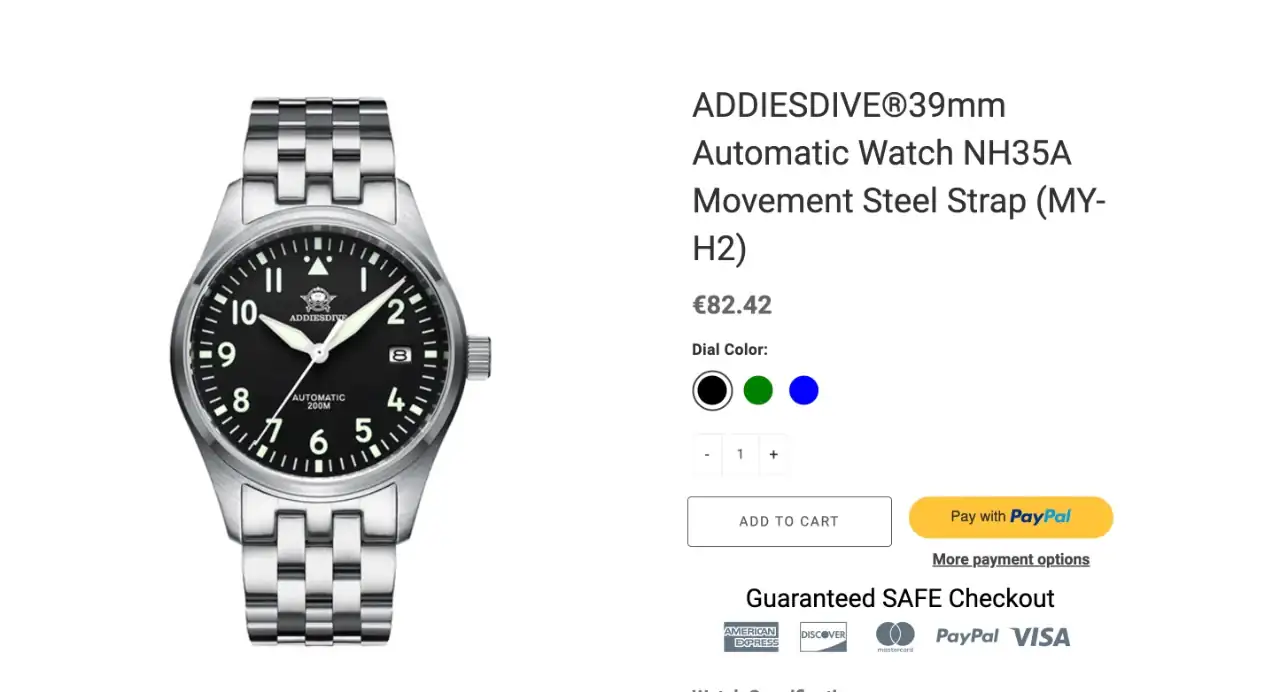The image size is (1280, 692).
Task: Click the American Express payment icon
Action: point(750,636)
